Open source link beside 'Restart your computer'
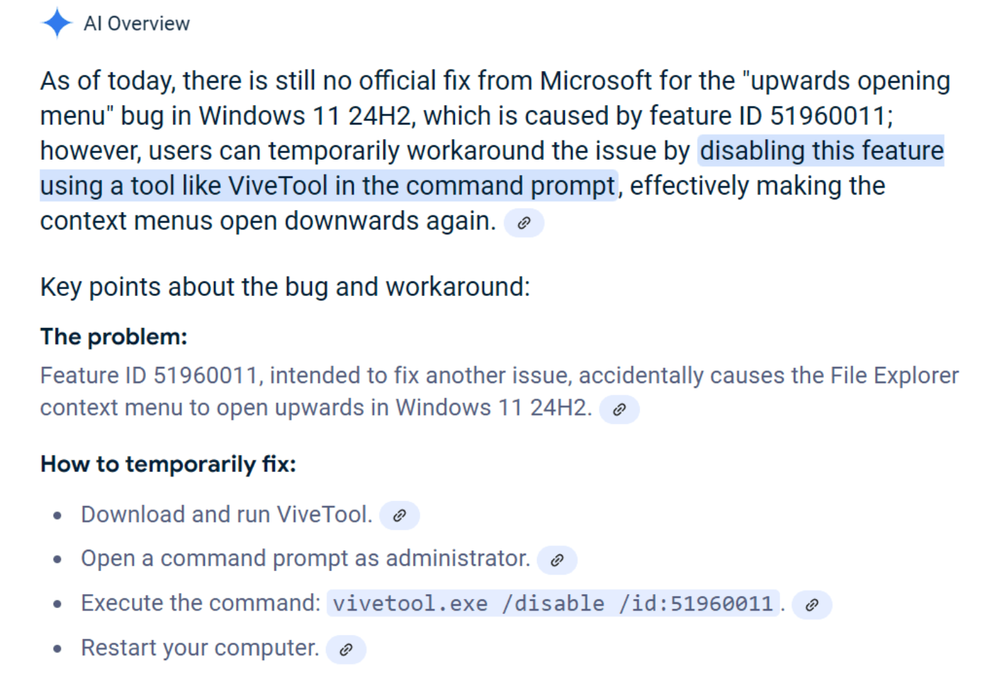Screen dimensions: 999x697 (346, 650)
